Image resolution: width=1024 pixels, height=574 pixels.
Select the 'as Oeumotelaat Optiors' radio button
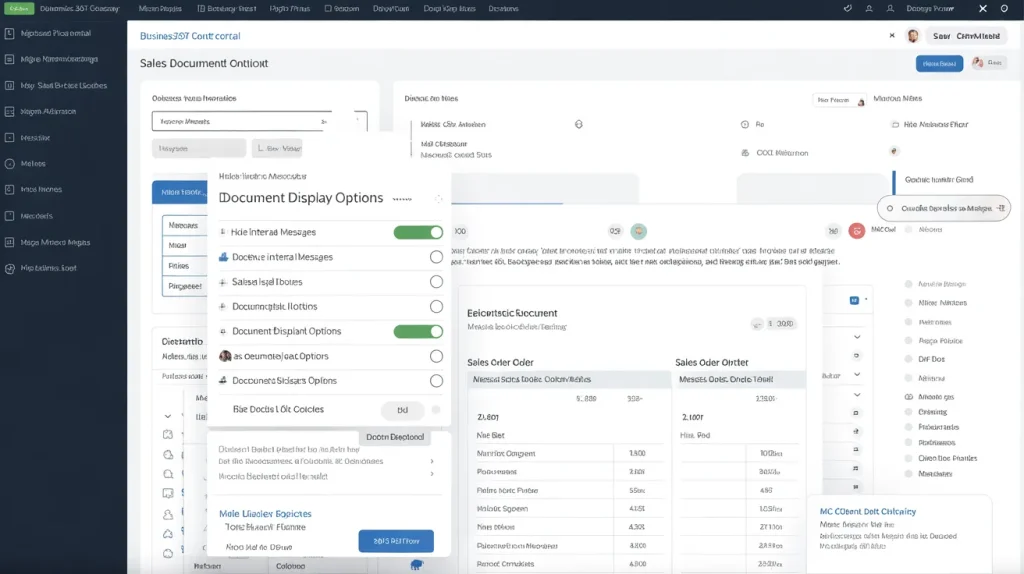pos(436,357)
